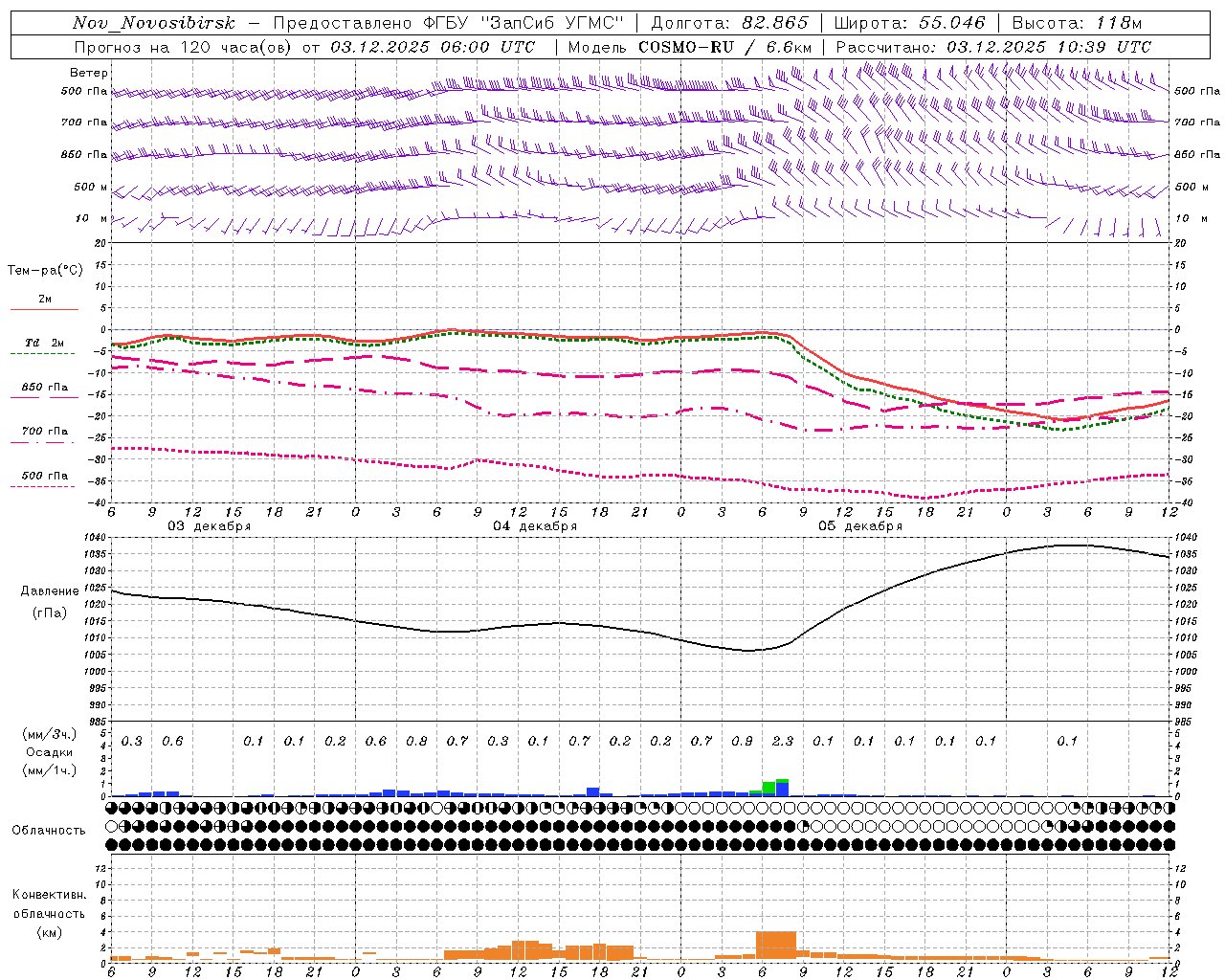Click the 04 декабря date label
1225x980 pixels.
(535, 526)
